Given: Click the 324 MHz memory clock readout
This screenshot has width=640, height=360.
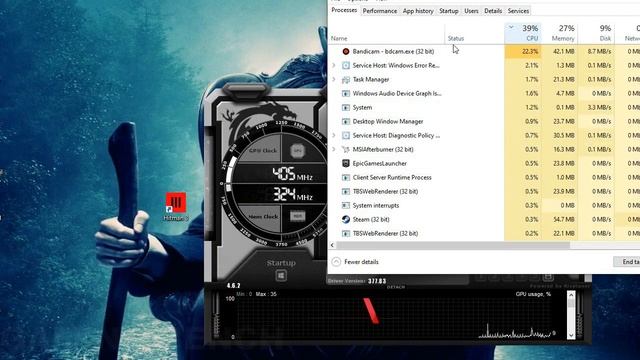Looking at the screenshot, I should coord(293,194).
